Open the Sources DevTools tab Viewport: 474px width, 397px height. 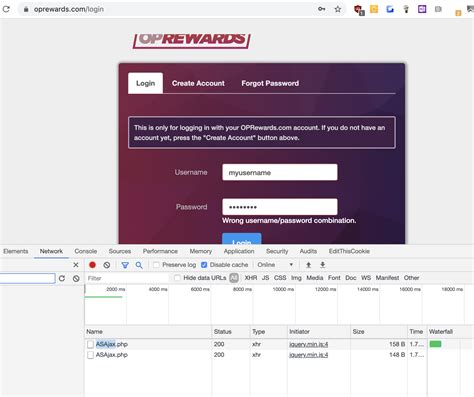[x=120, y=251]
